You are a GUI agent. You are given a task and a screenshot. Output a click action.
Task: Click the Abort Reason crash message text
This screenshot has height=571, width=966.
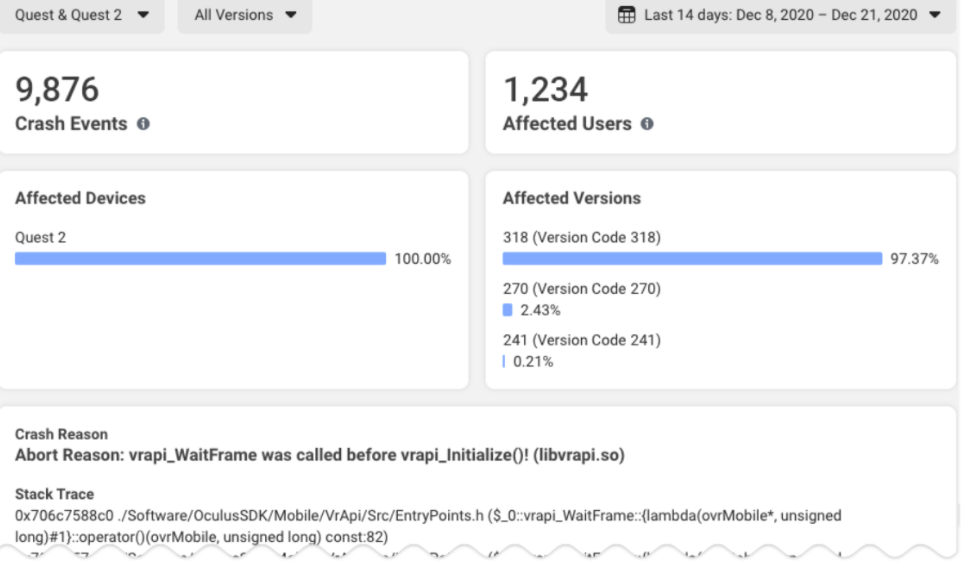point(320,455)
